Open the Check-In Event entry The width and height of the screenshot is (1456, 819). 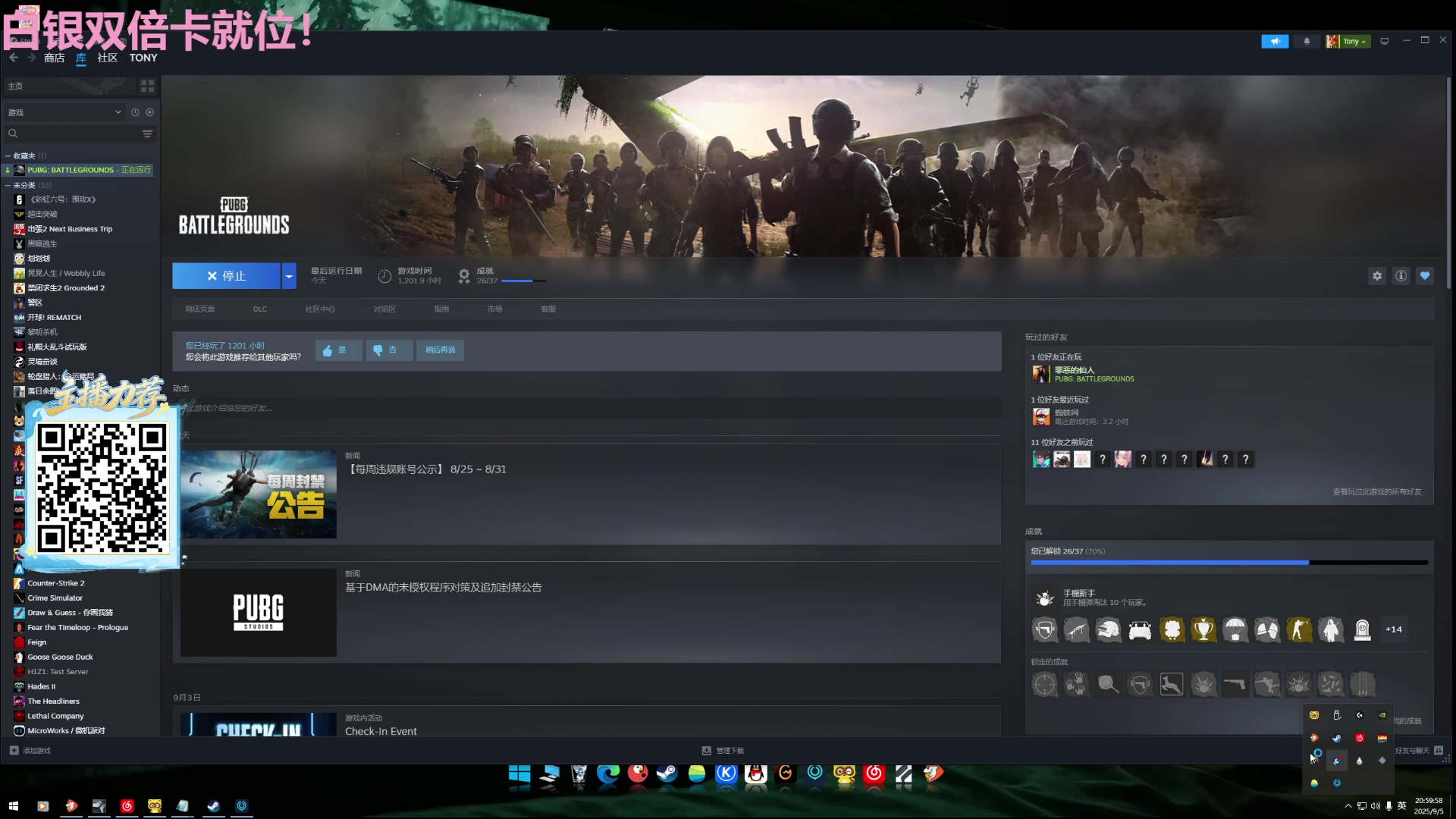tap(381, 731)
